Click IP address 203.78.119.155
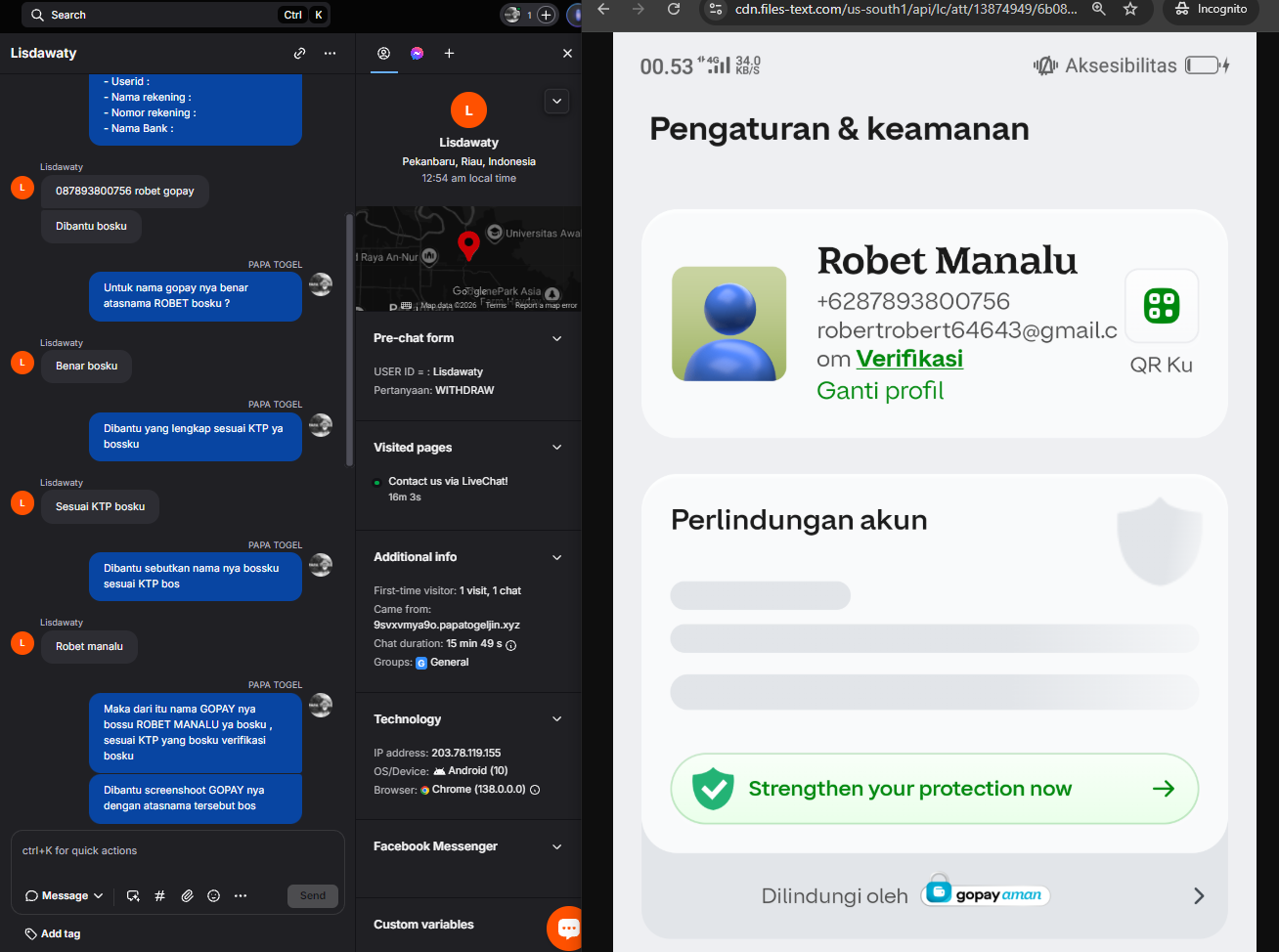 465,753
